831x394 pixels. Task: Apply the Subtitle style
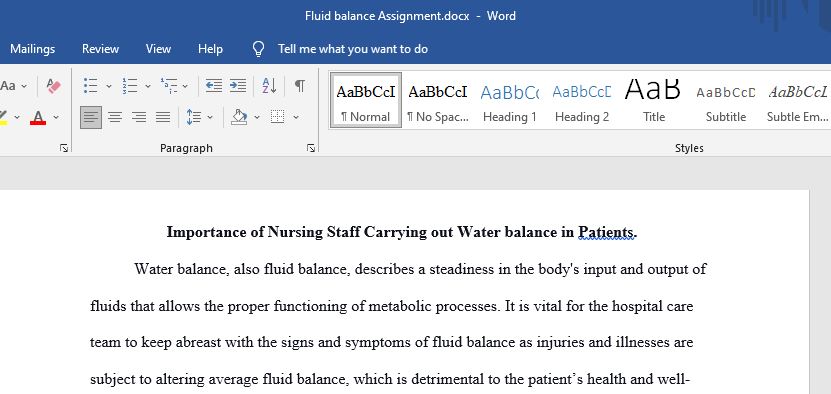[x=726, y=101]
